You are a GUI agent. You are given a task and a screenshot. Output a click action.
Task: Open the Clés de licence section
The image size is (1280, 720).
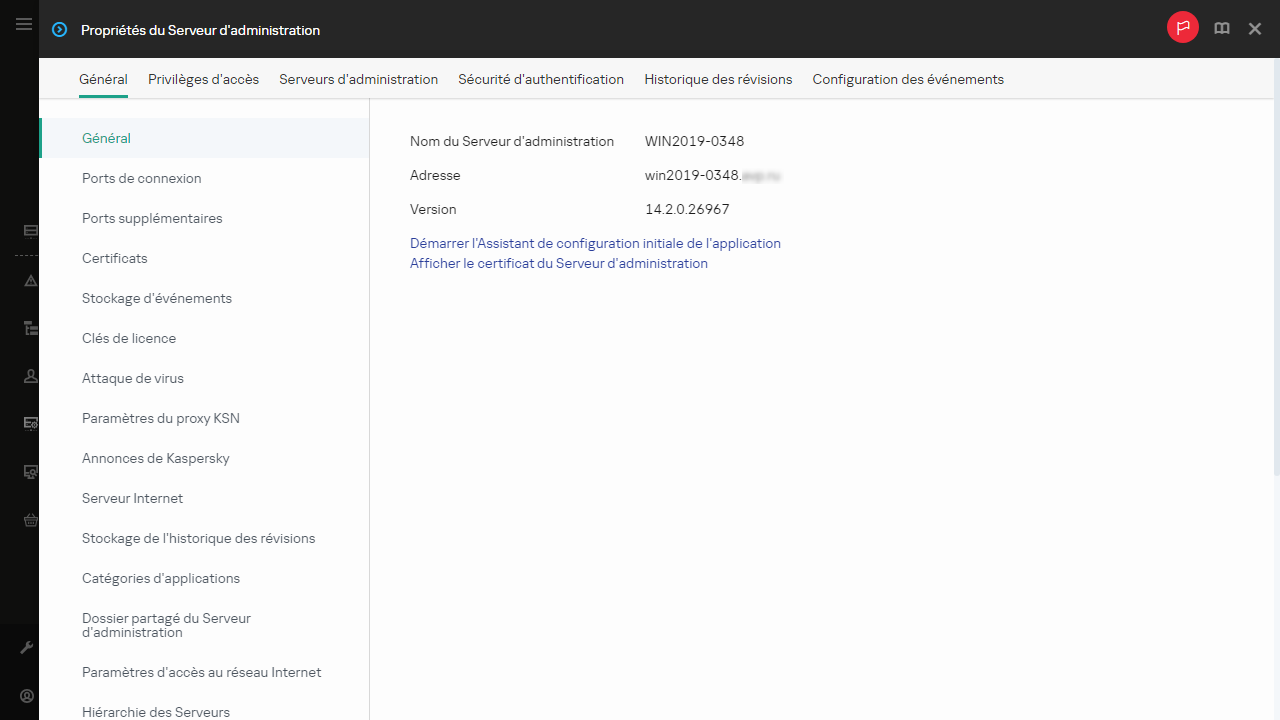(x=129, y=338)
